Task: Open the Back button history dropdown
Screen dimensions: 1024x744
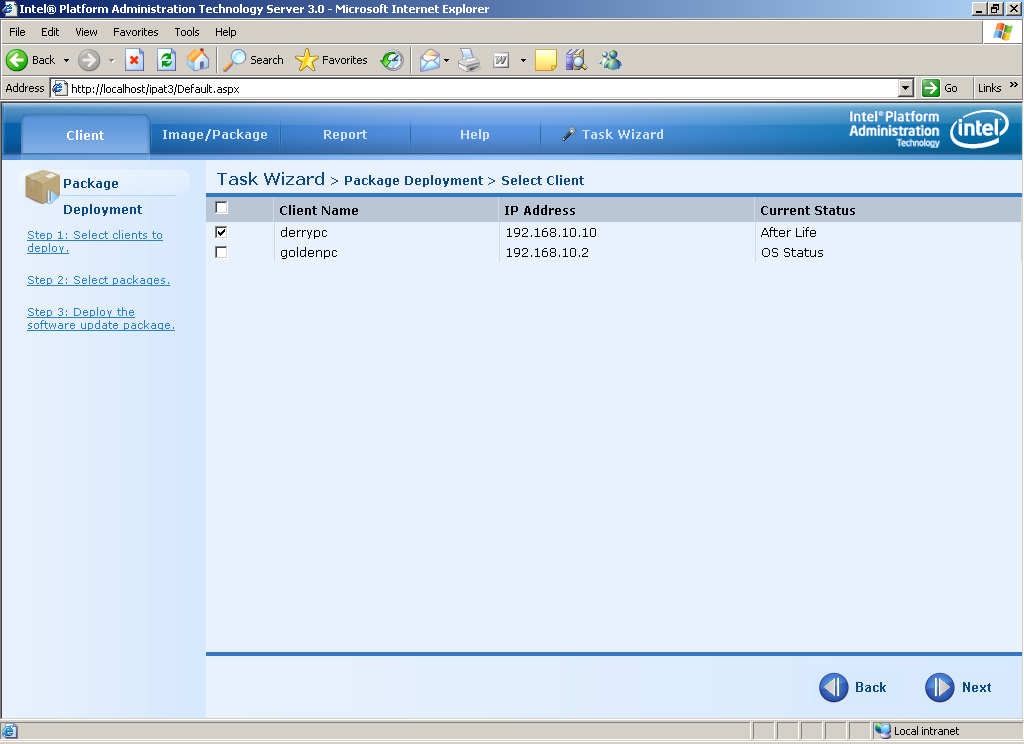Action: (66, 60)
